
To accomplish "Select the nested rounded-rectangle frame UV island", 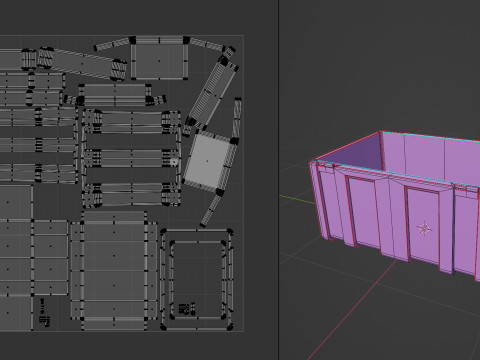I will click(x=197, y=279).
